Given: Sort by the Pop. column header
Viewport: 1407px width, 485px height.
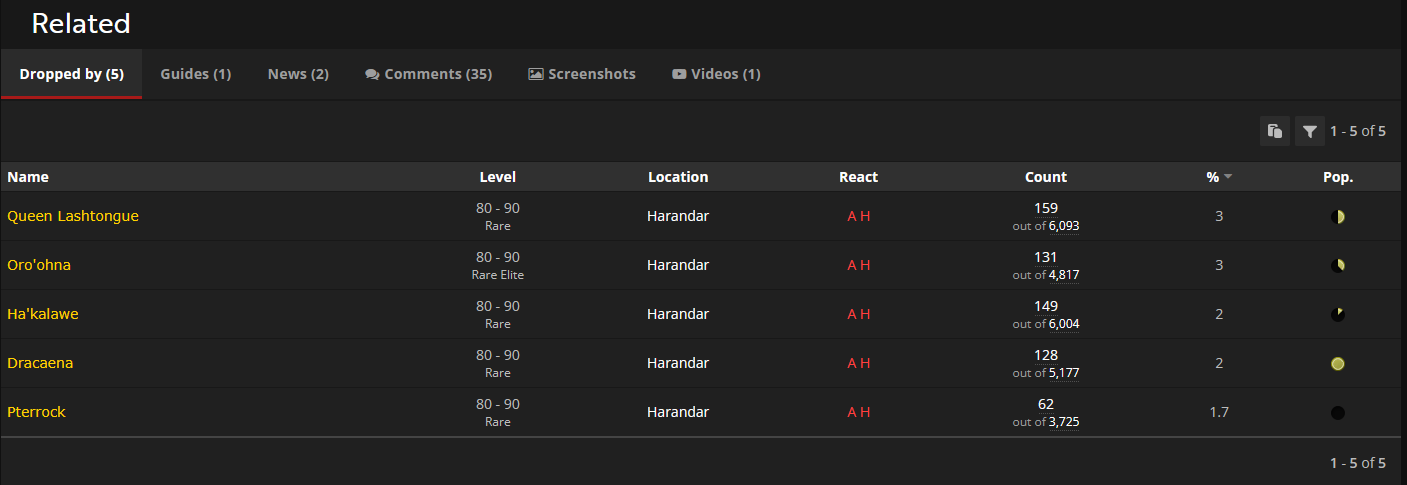Looking at the screenshot, I should click(1338, 177).
